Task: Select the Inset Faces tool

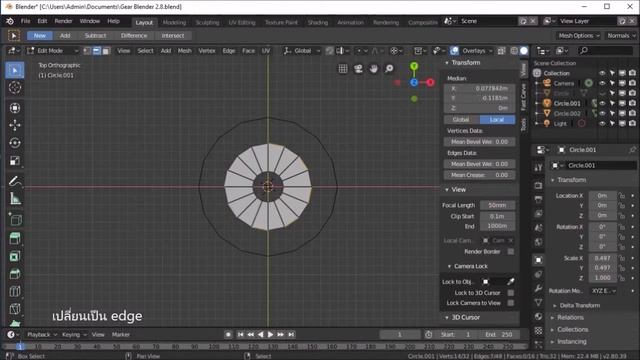Action: pos(15,256)
